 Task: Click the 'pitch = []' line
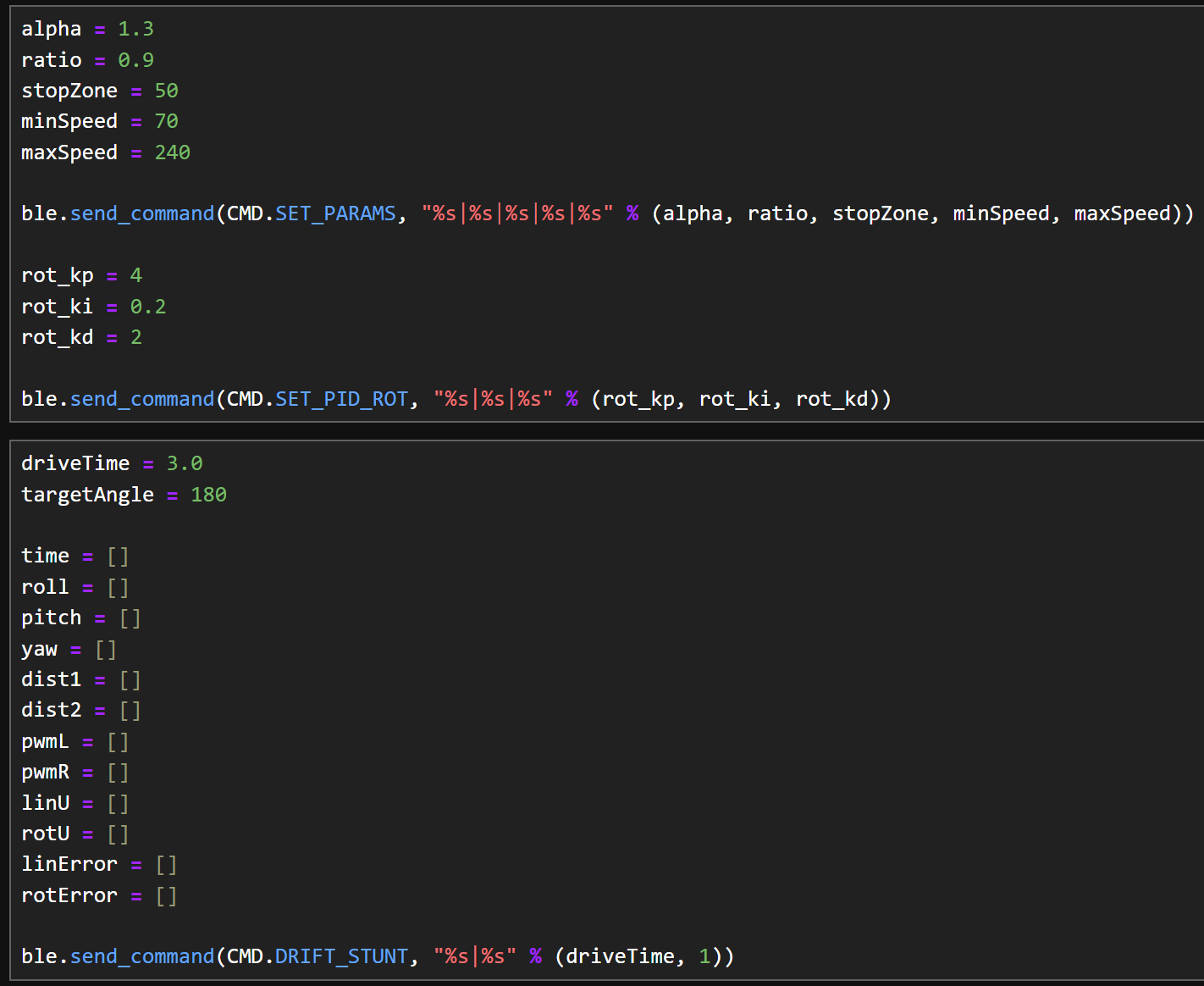[x=81, y=618]
